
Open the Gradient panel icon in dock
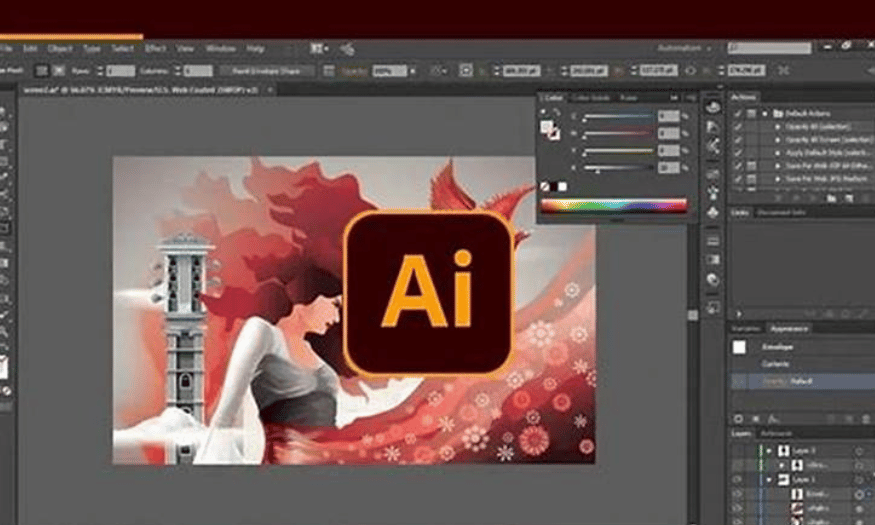coord(713,260)
